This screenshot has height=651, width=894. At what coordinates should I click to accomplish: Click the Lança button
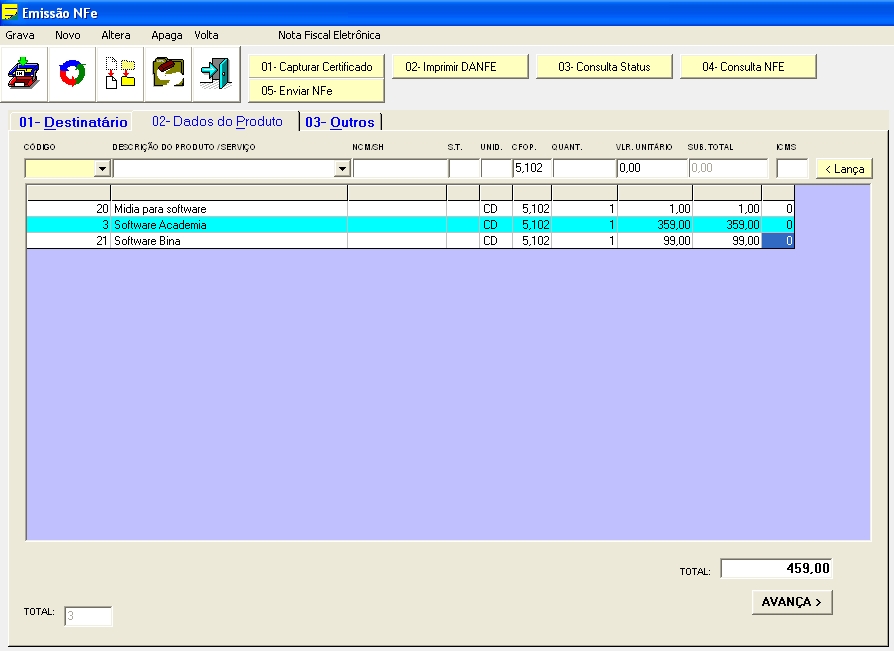click(844, 169)
